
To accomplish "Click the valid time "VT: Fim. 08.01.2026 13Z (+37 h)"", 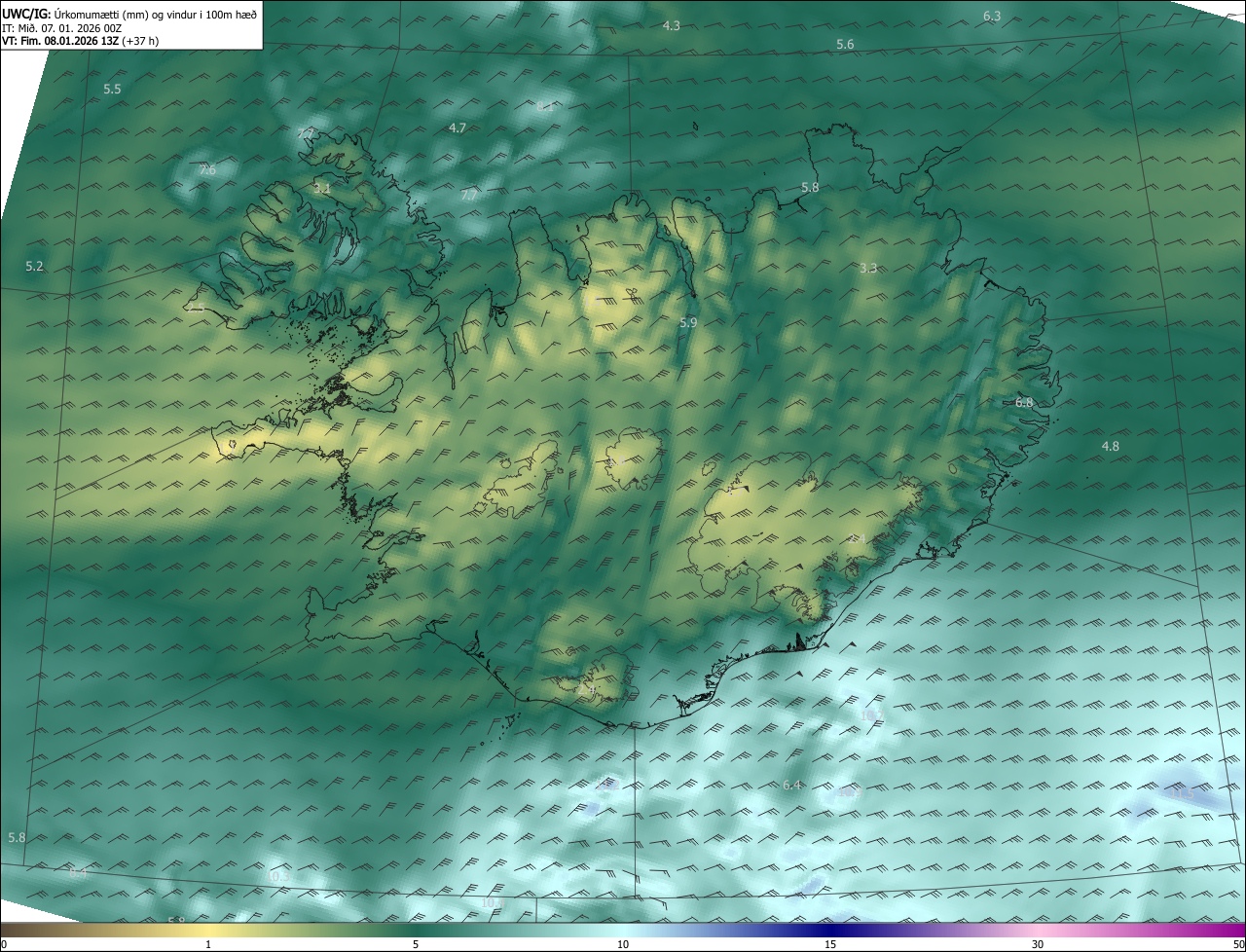I will [80, 41].
